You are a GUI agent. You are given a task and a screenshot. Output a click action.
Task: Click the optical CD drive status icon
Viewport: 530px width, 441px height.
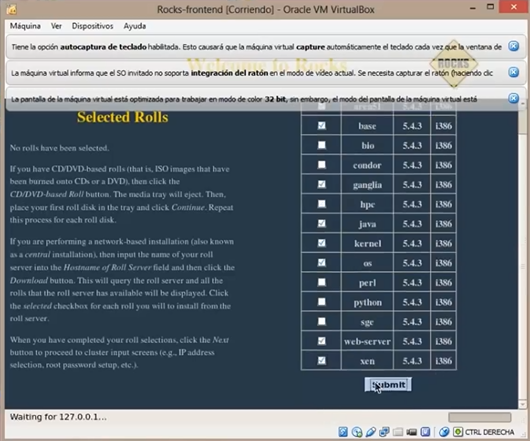(x=357, y=432)
